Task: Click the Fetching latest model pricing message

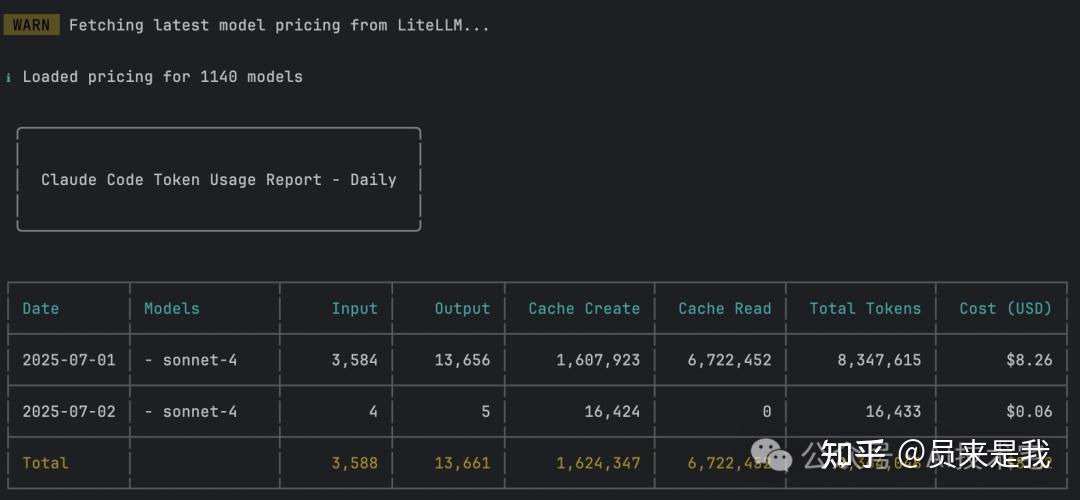Action: 279,25
